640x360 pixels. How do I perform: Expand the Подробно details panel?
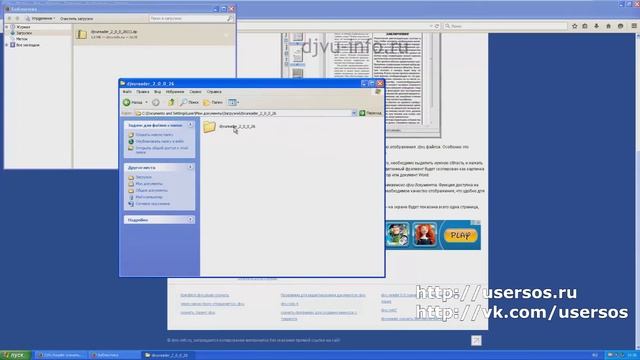pos(190,220)
